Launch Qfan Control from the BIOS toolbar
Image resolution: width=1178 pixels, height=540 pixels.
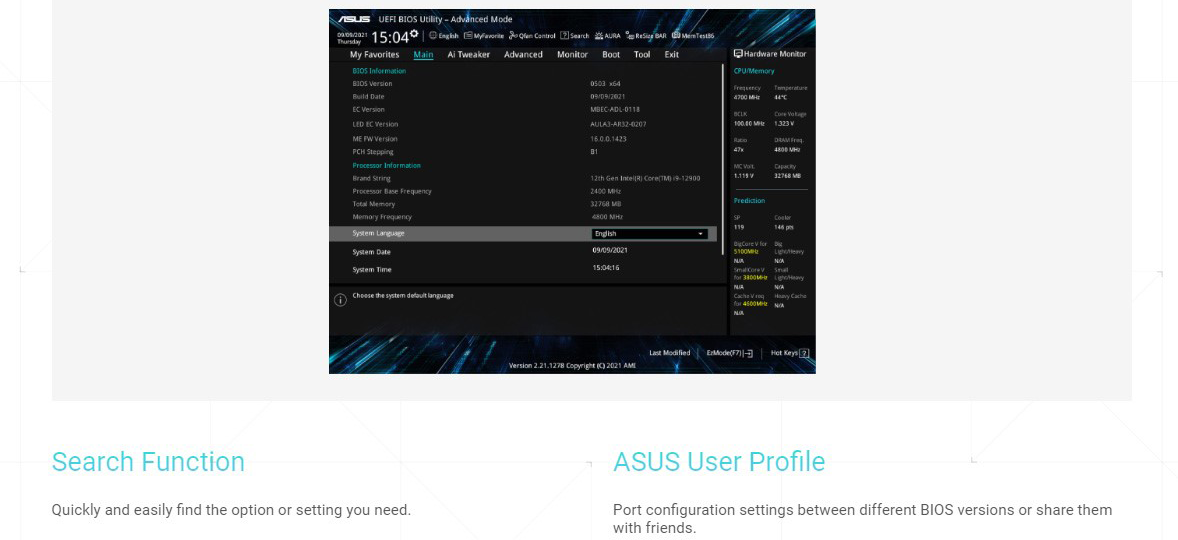tap(532, 35)
